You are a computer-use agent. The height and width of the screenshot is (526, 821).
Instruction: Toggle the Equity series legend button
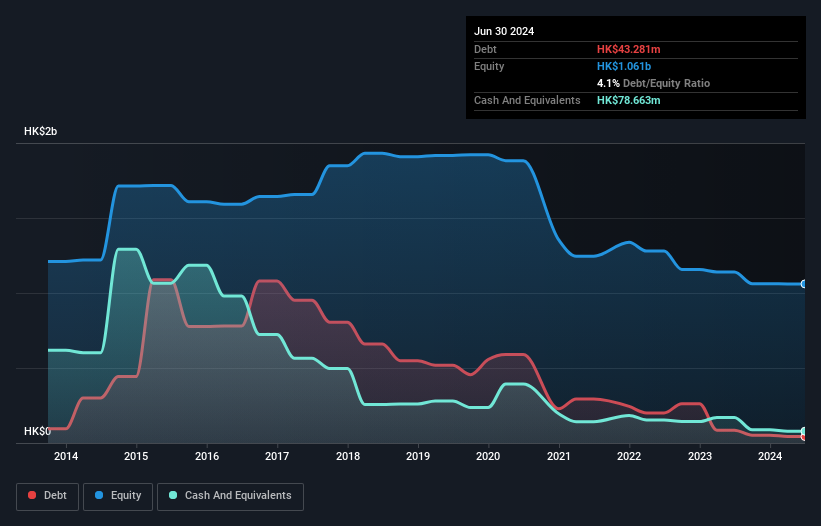tap(118, 496)
